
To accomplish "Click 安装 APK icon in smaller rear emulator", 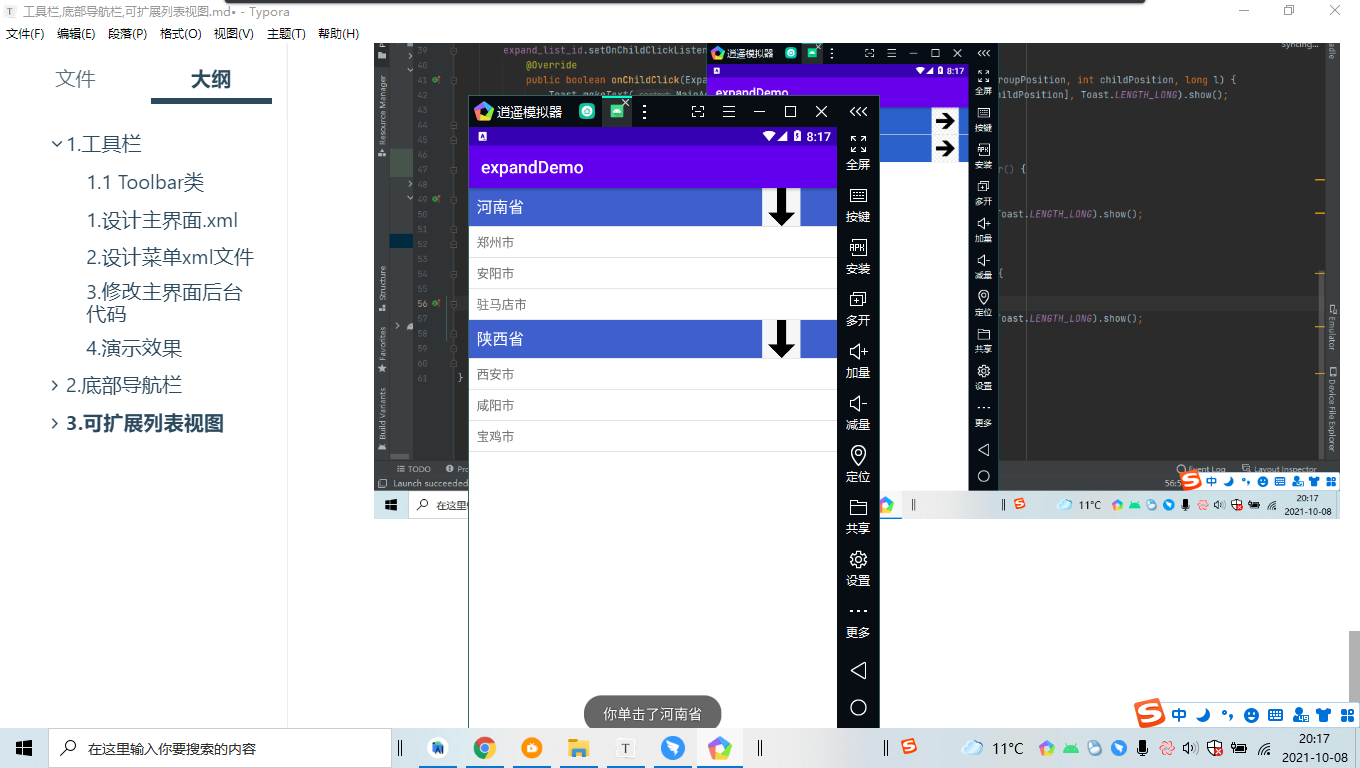I will pyautogui.click(x=983, y=148).
